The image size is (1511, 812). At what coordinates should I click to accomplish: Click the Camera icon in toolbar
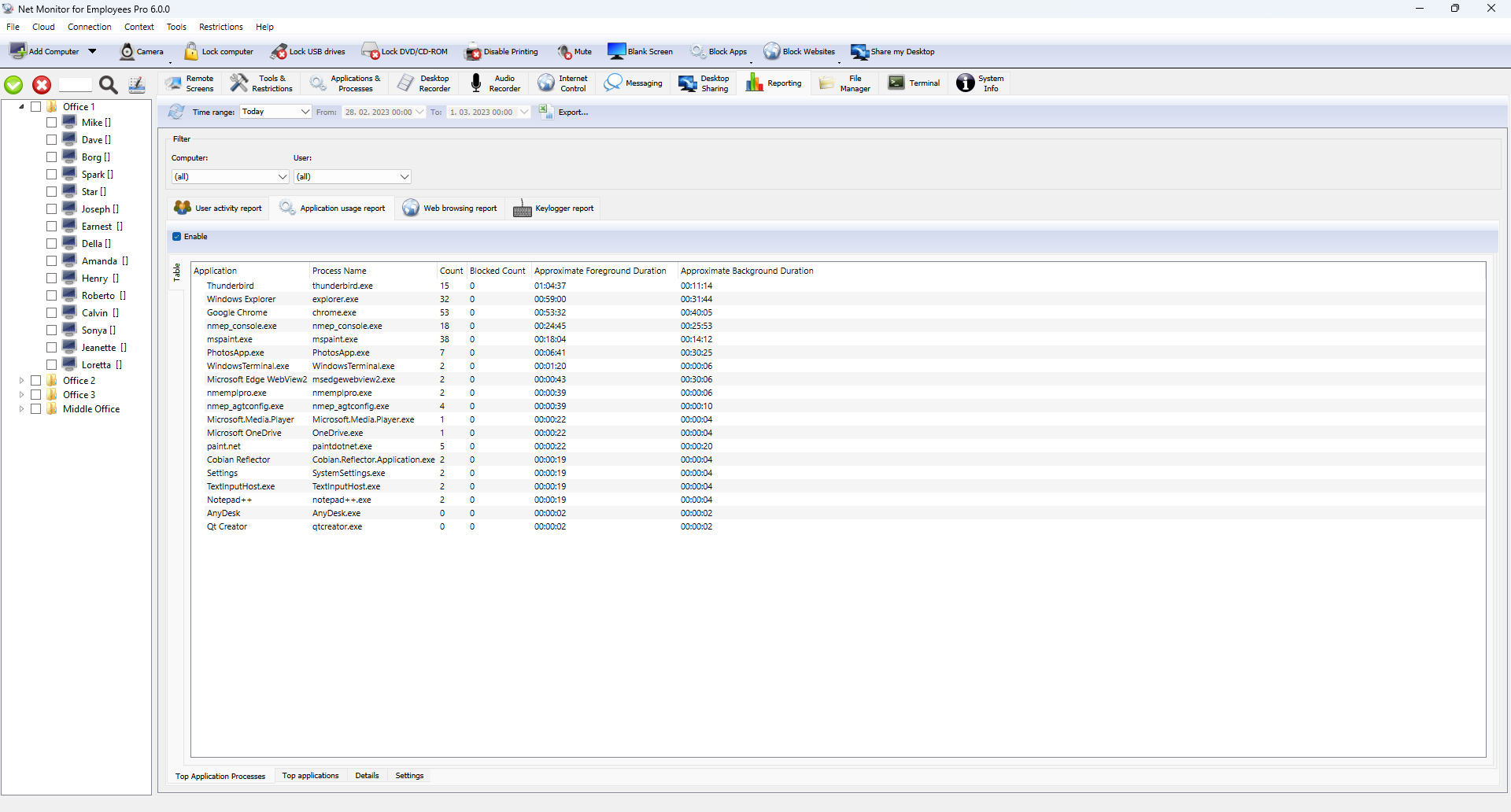(x=127, y=52)
